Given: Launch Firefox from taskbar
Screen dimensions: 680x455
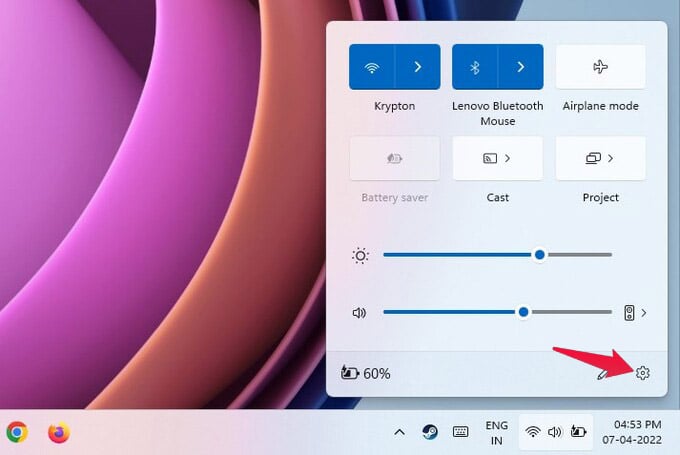Looking at the screenshot, I should [x=59, y=432].
